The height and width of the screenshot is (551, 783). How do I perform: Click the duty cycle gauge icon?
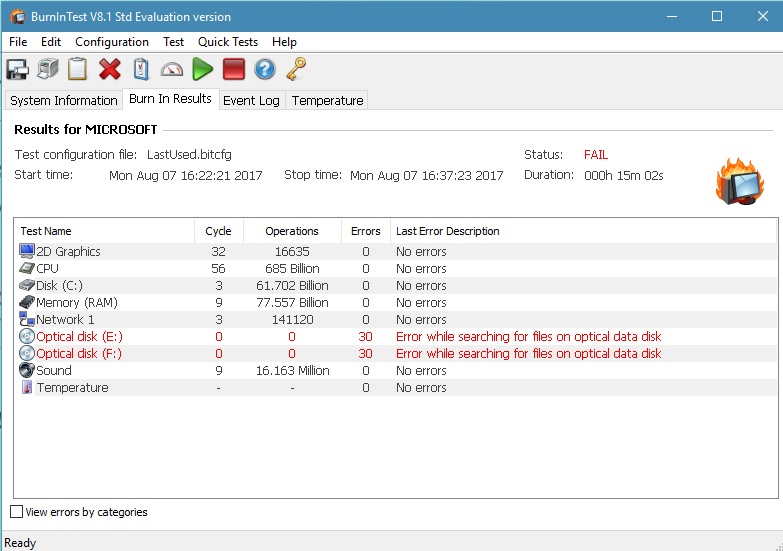(x=172, y=69)
